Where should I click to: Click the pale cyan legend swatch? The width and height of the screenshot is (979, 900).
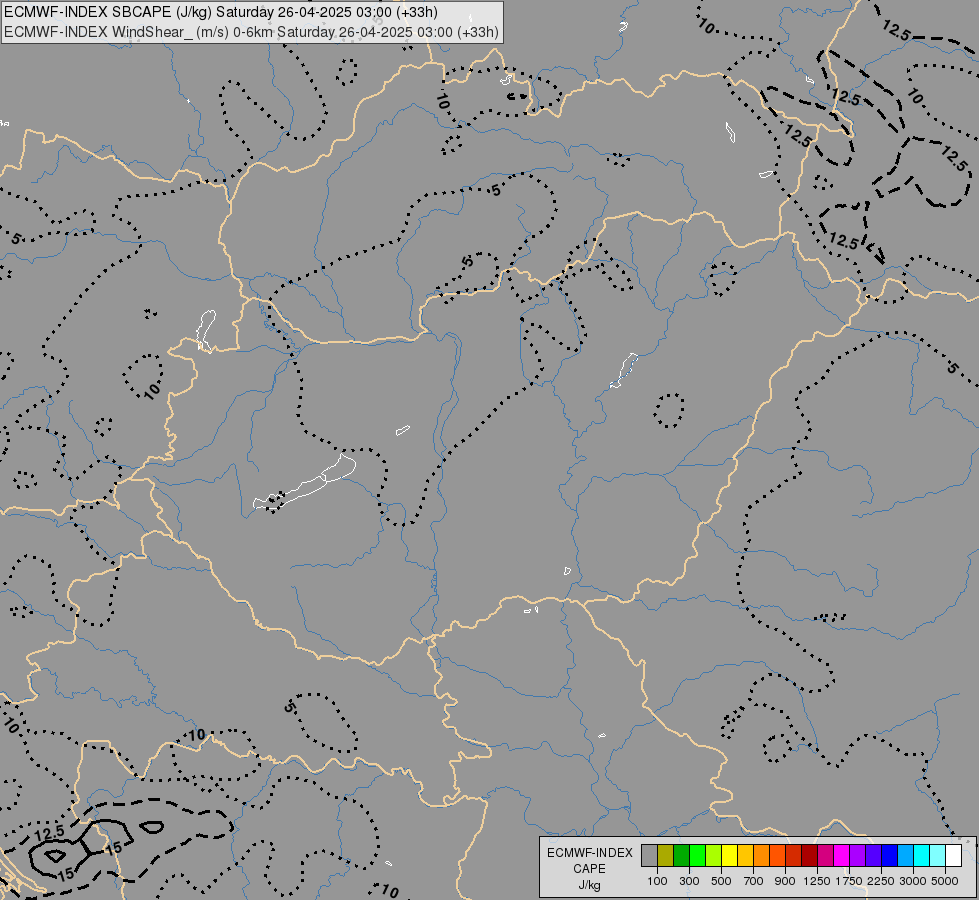(938, 855)
